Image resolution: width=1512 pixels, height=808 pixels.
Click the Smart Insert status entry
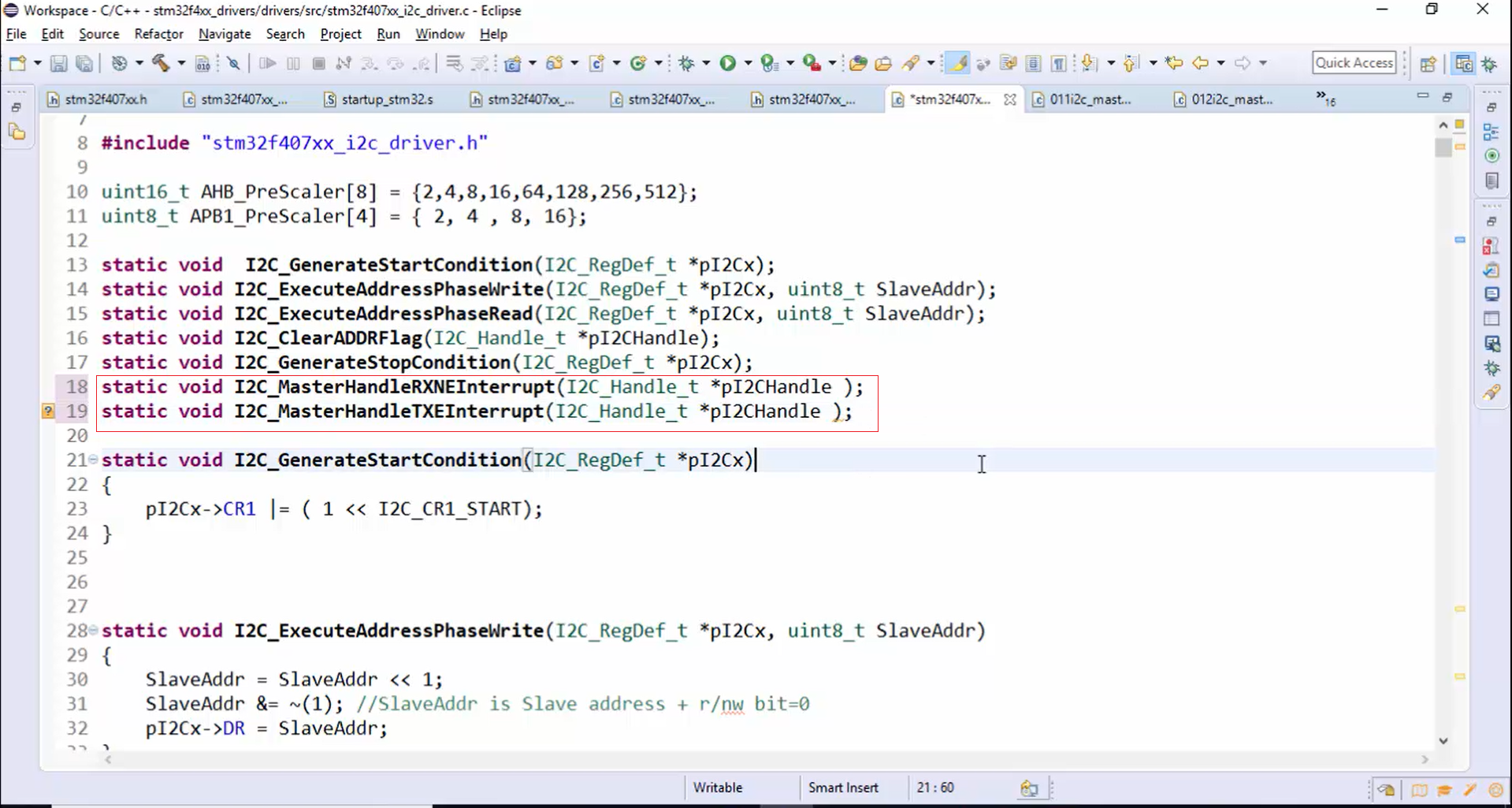pos(843,788)
